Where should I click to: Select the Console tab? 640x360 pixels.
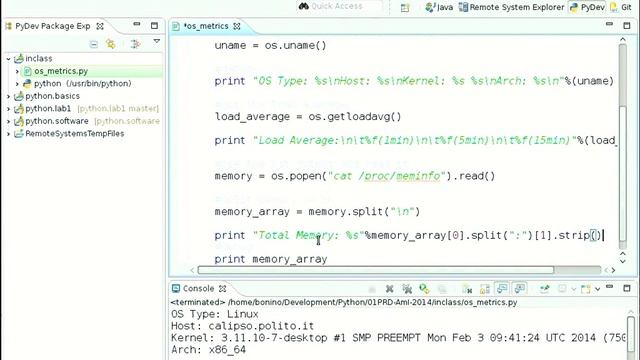pos(198,289)
